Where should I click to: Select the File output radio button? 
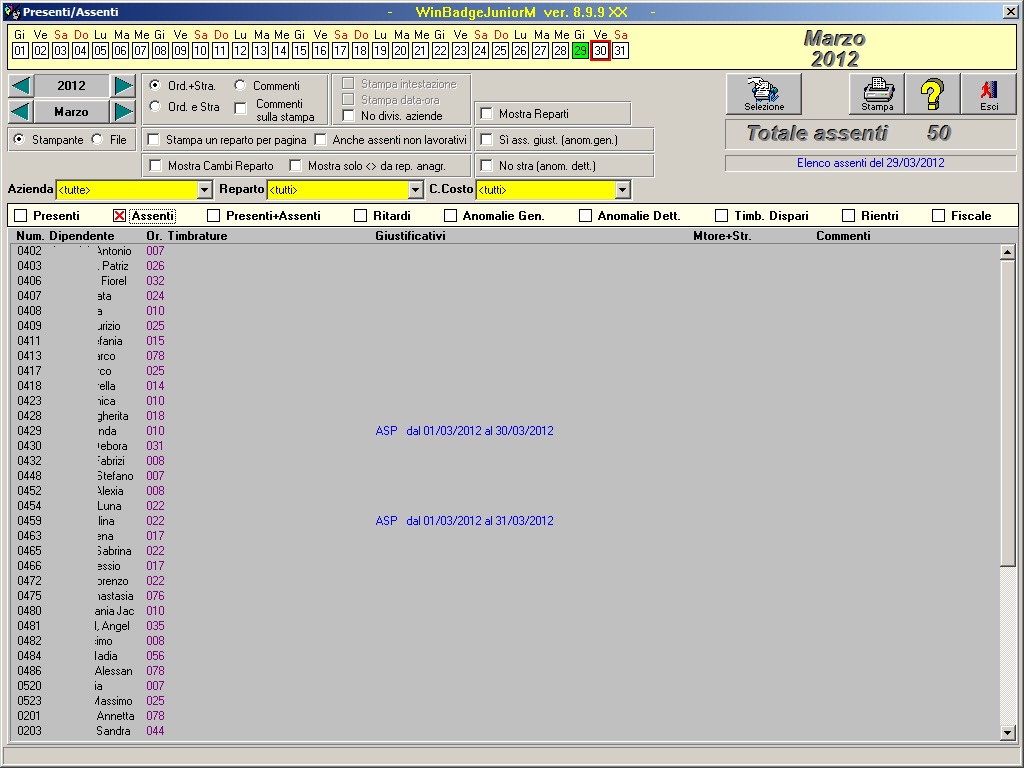100,140
